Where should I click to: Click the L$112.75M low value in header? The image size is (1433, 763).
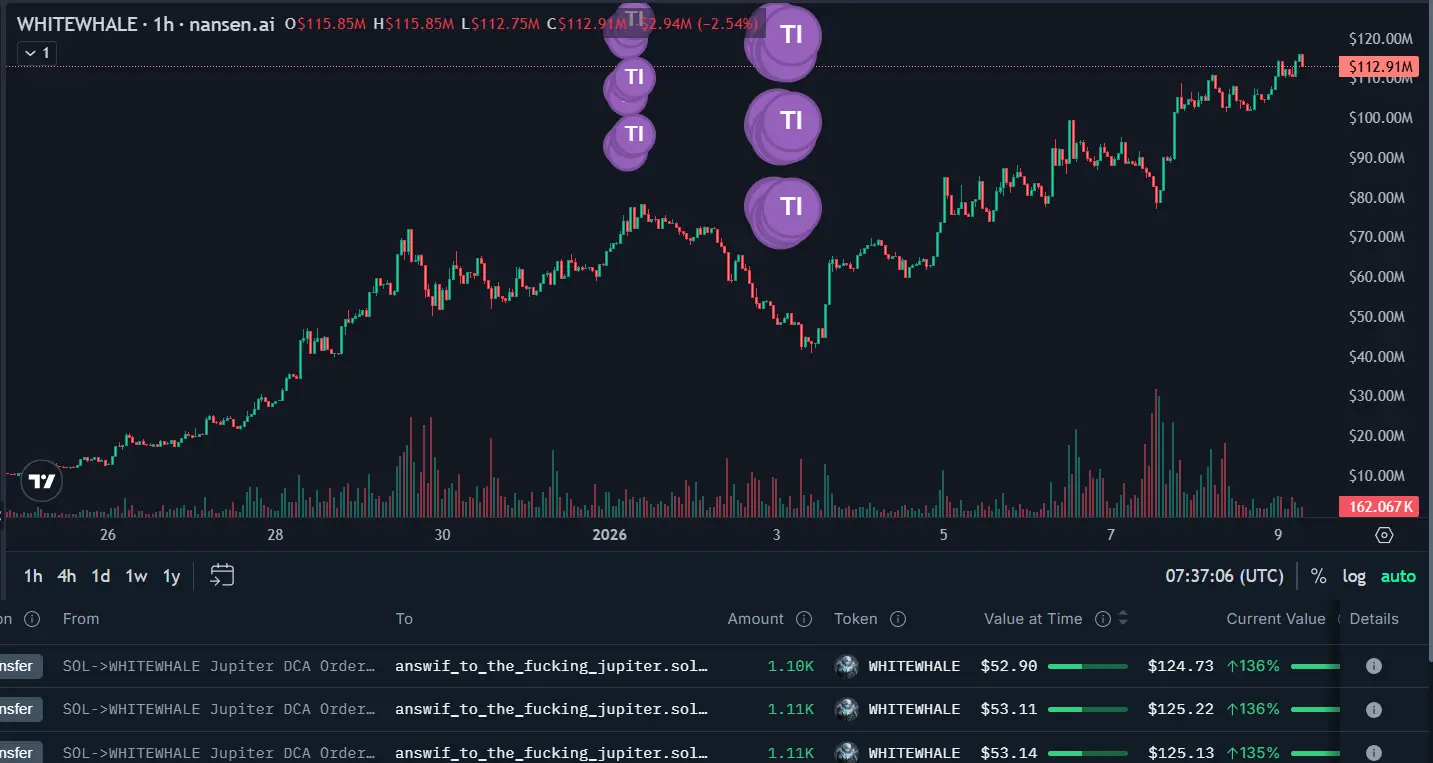pos(500,23)
